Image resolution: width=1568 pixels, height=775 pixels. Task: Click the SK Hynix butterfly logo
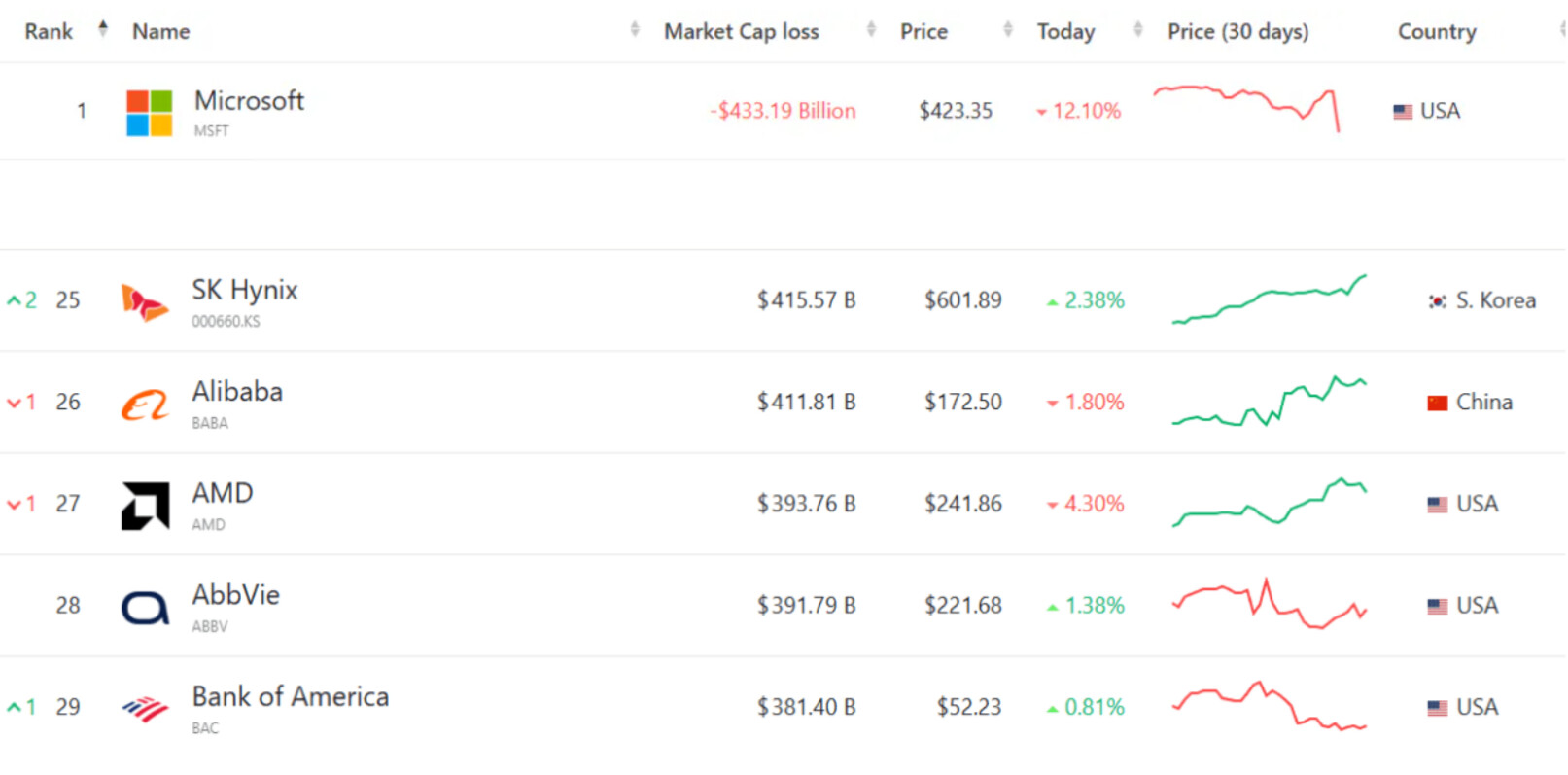pyautogui.click(x=144, y=302)
